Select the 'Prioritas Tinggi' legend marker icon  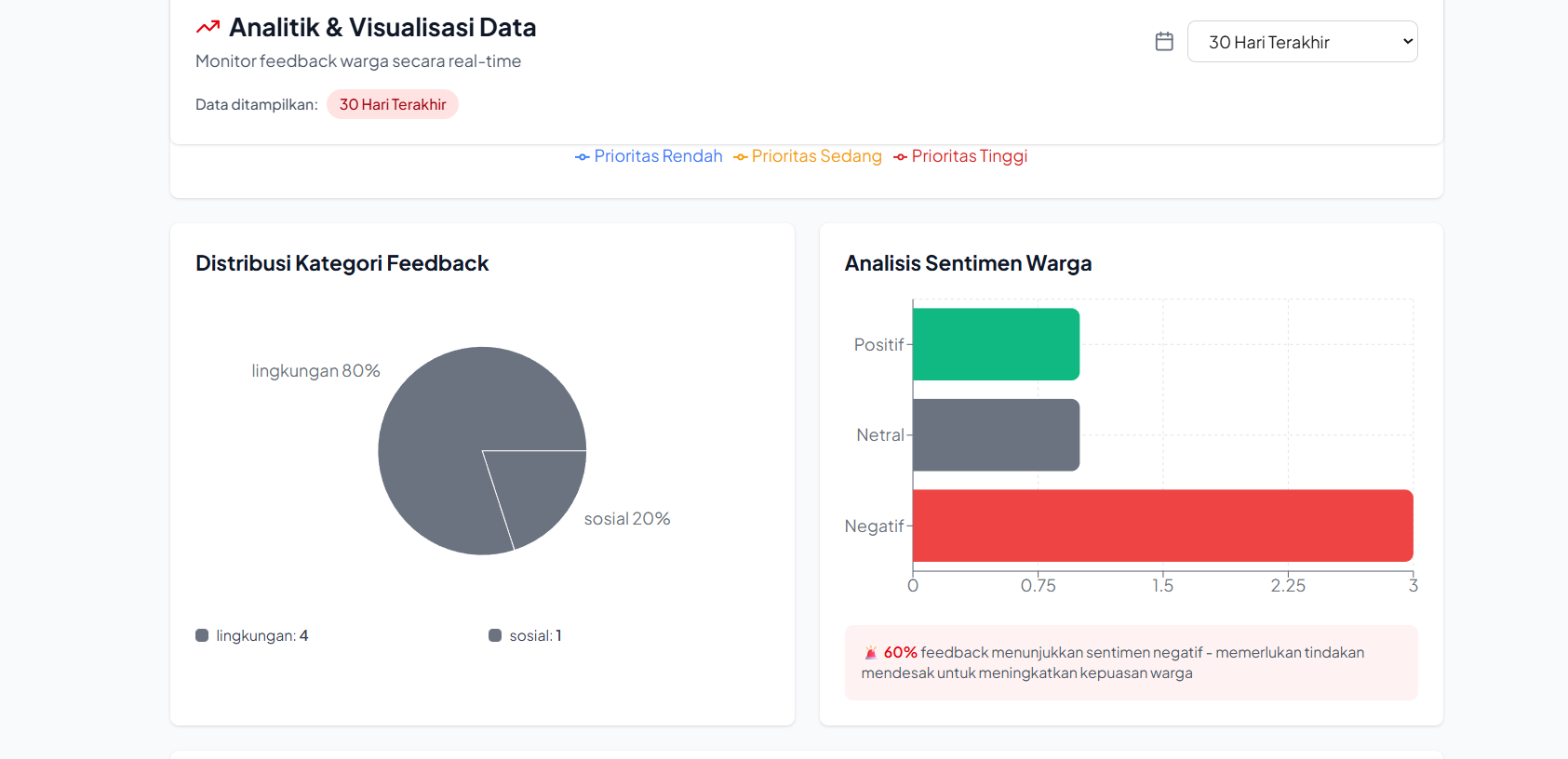[x=900, y=156]
